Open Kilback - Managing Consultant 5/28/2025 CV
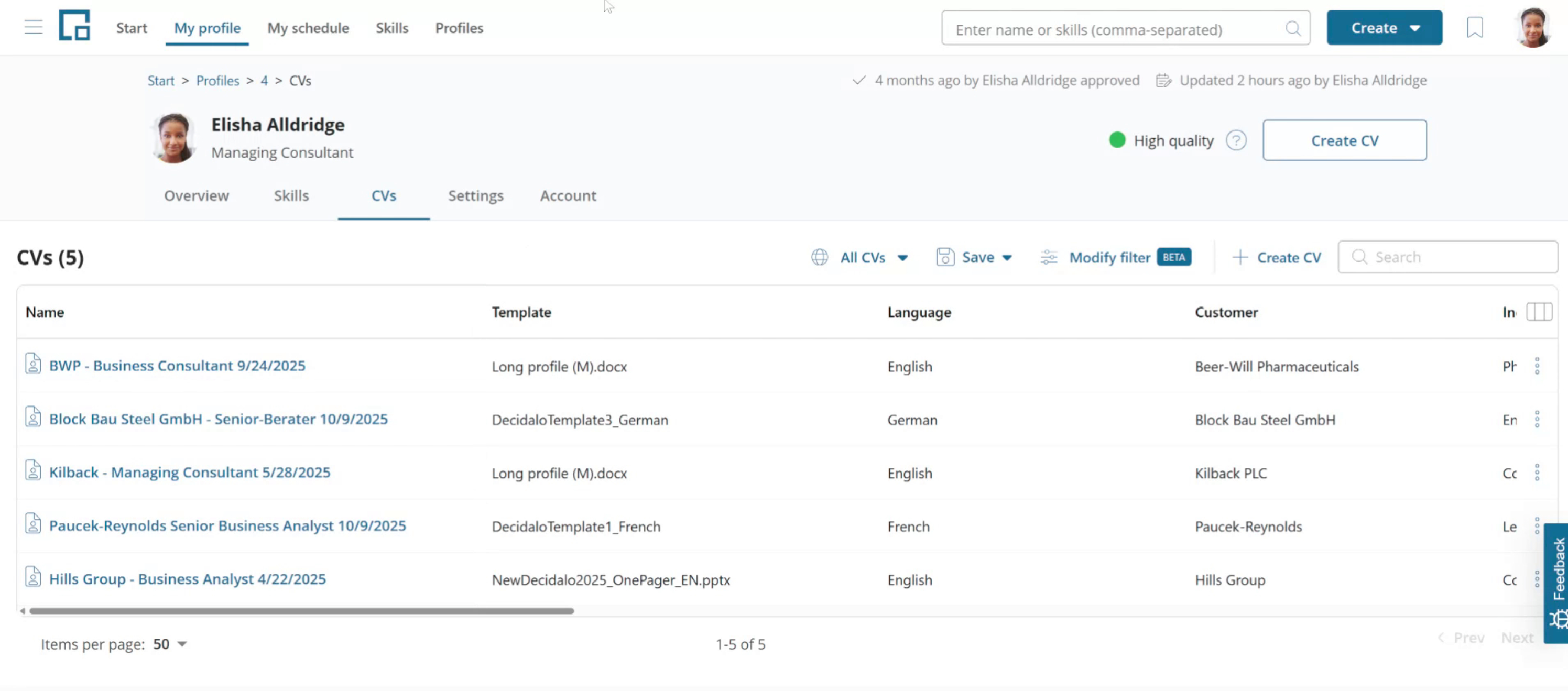The image size is (1568, 691). (x=189, y=473)
